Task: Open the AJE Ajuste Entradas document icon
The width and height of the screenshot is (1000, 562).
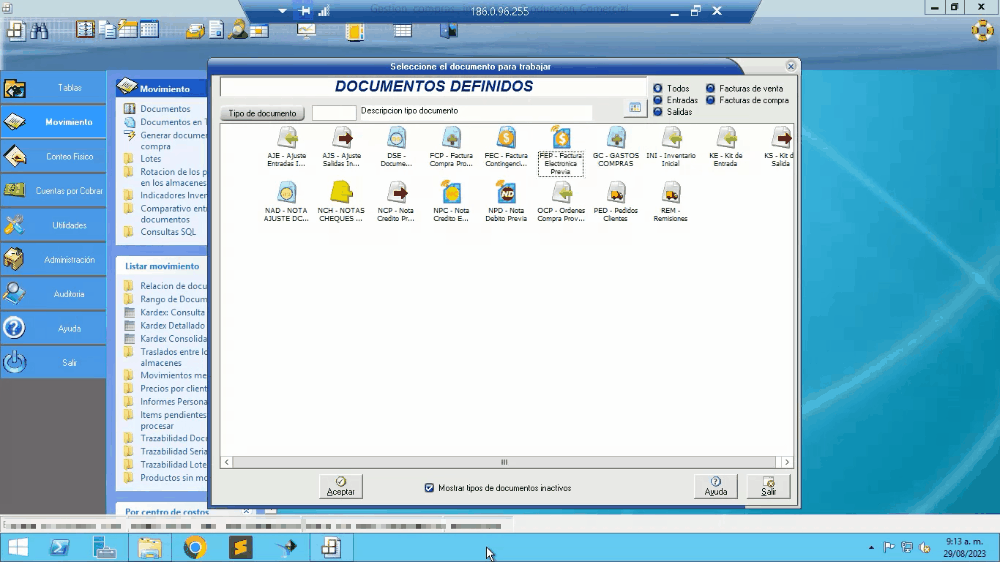Action: coord(287,138)
